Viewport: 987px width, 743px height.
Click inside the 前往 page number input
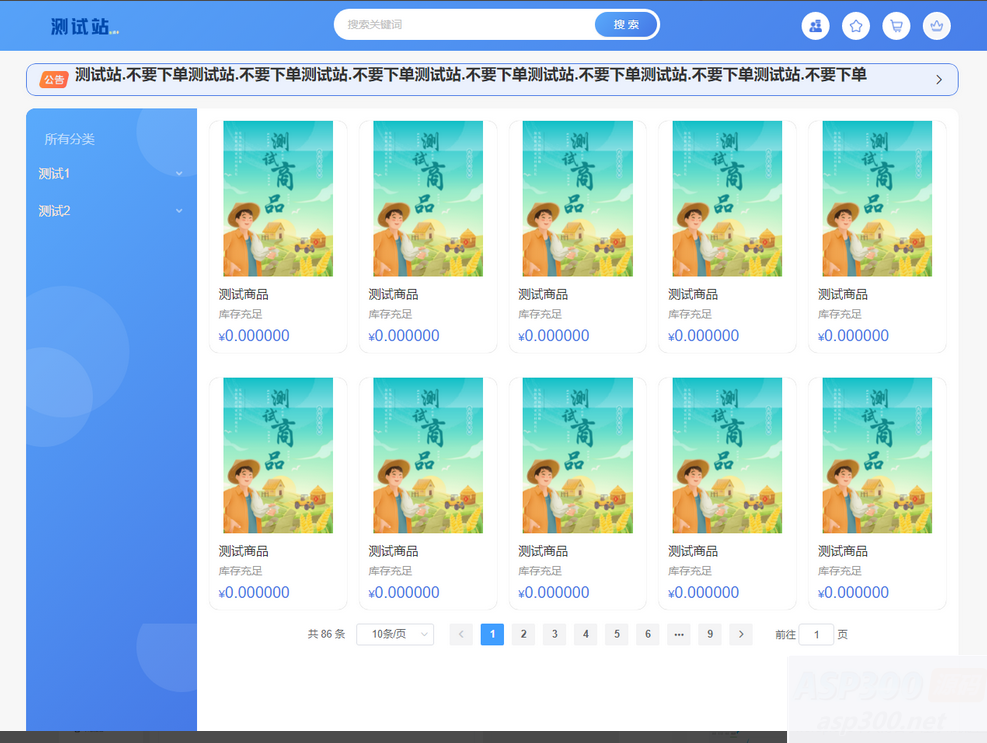tap(817, 634)
